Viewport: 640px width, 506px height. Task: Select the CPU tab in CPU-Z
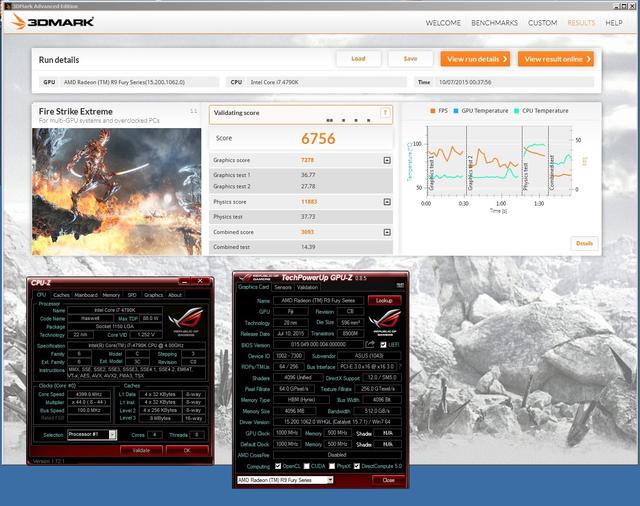[41, 295]
